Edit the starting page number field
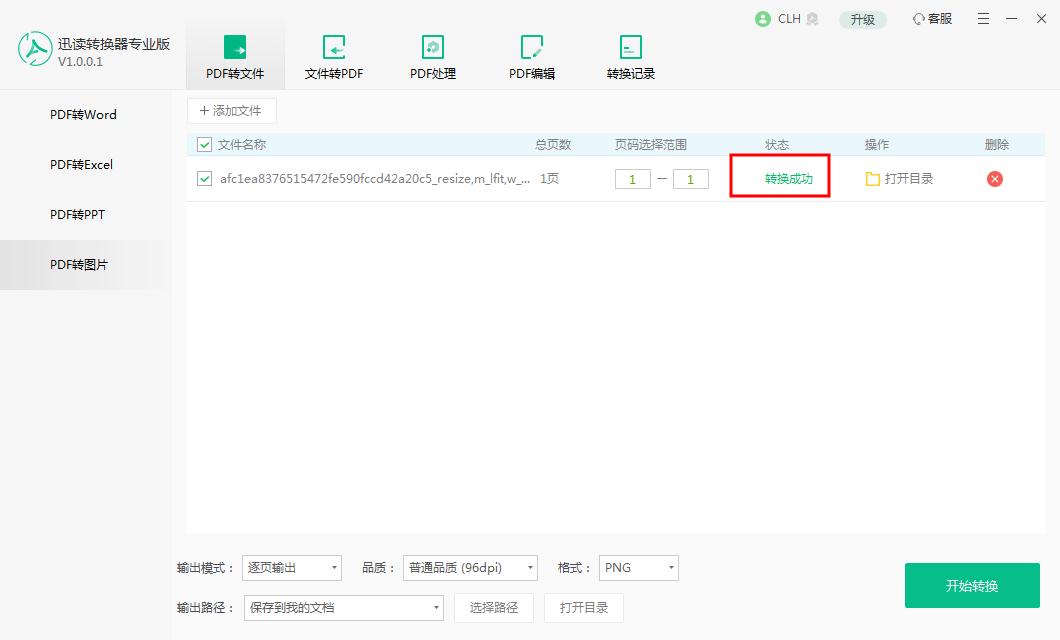Viewport: 1060px width, 640px height. (633, 178)
